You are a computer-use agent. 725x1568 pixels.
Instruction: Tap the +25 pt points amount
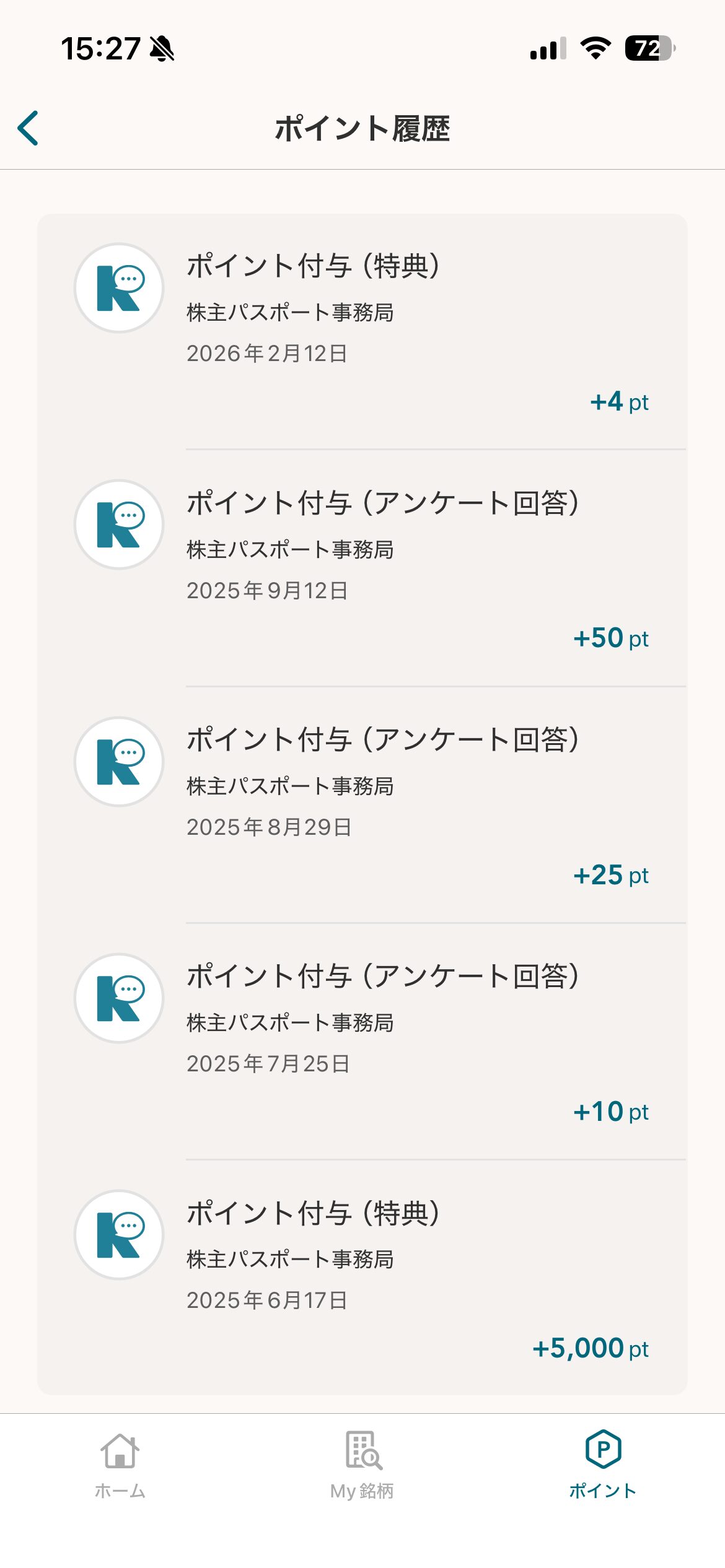(610, 876)
